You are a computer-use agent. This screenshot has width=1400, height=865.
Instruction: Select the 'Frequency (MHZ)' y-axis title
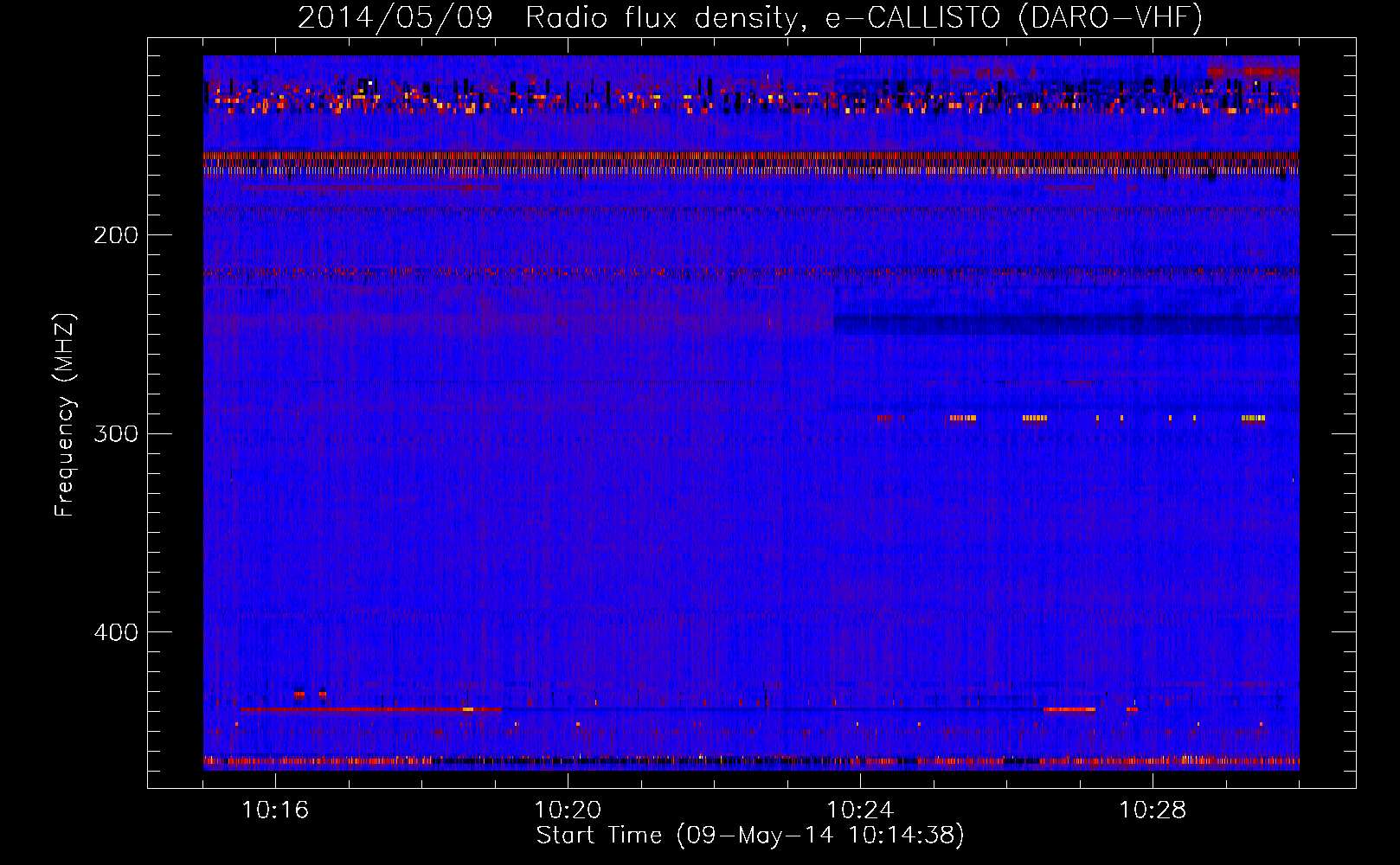click(x=65, y=415)
